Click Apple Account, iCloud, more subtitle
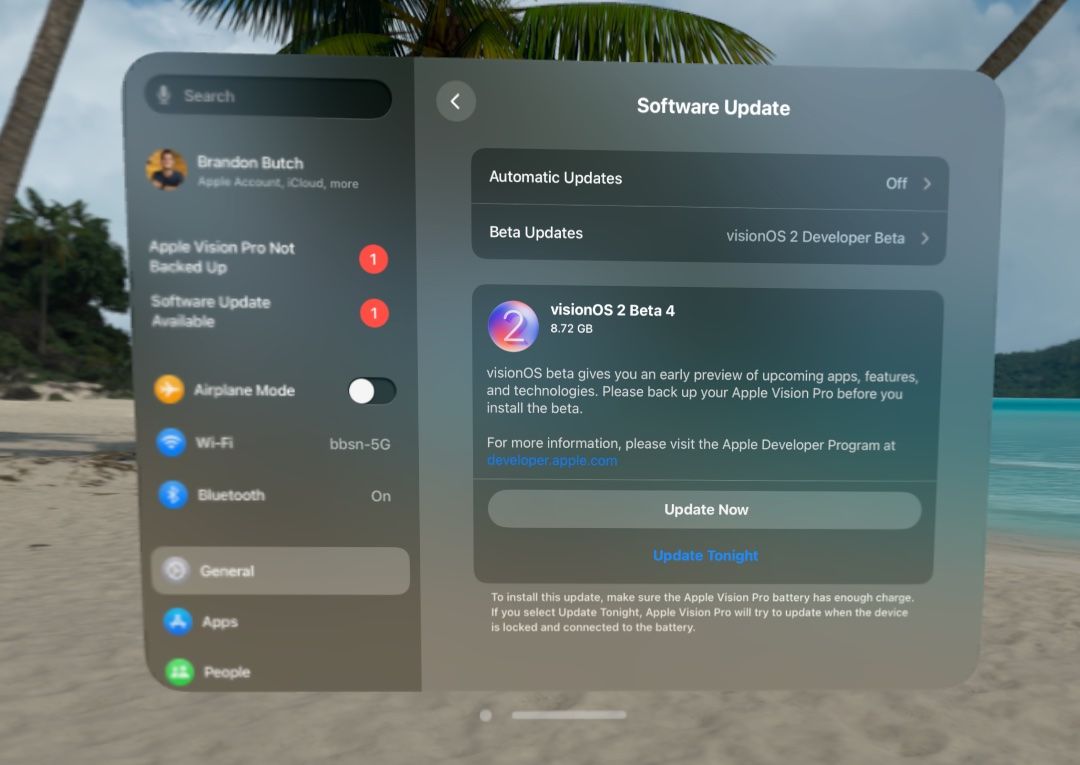Viewport: 1080px width, 765px height. coord(278,183)
